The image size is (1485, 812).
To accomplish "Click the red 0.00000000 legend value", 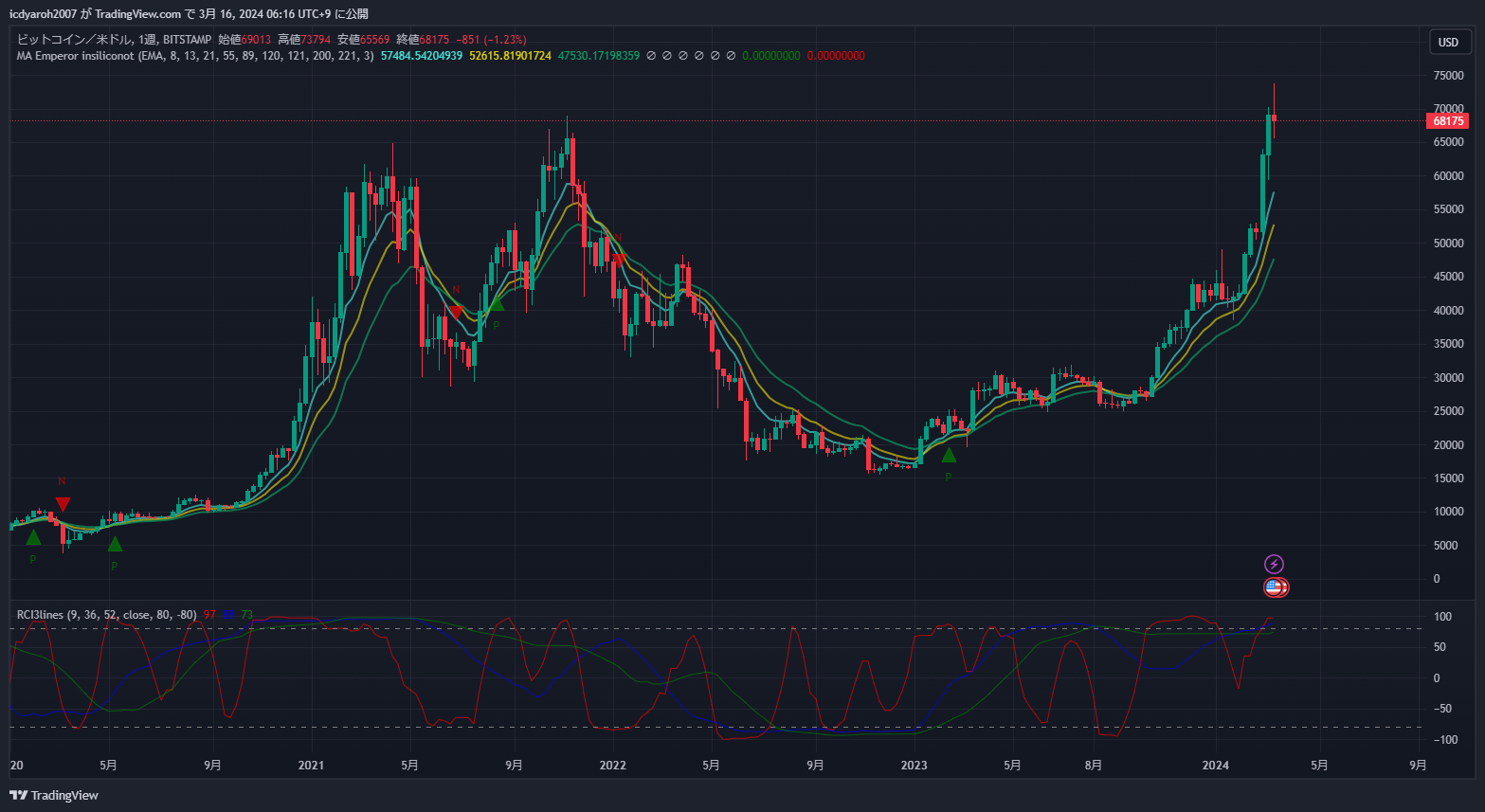I will point(836,56).
